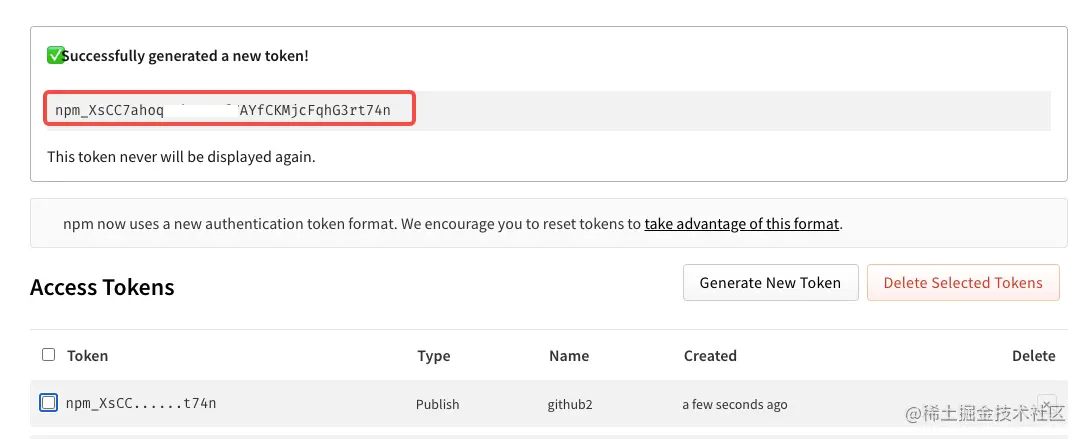The image size is (1081, 439).
Task: Click the Delete column header
Action: pos(1033,356)
